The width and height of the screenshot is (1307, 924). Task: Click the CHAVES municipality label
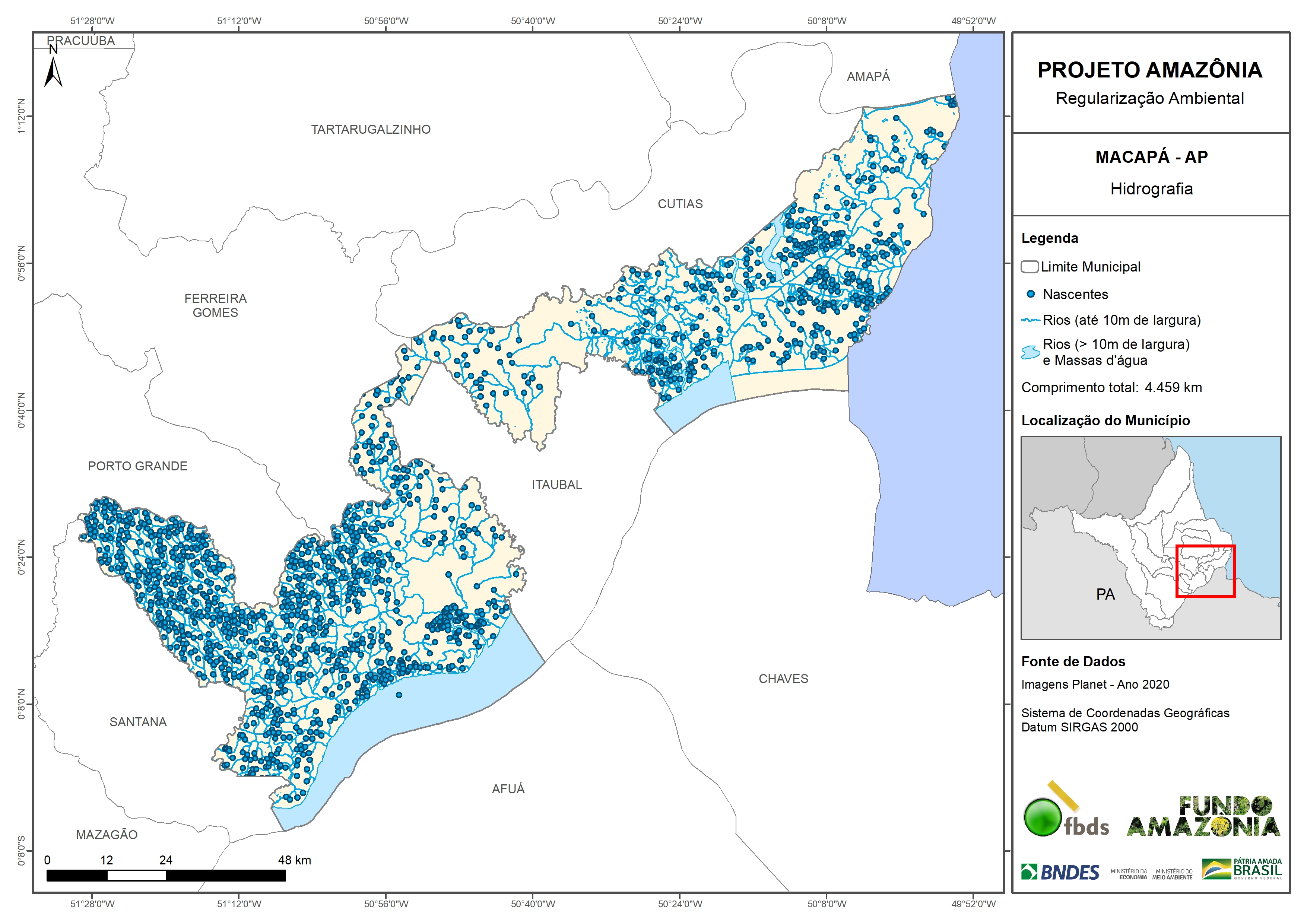783,679
